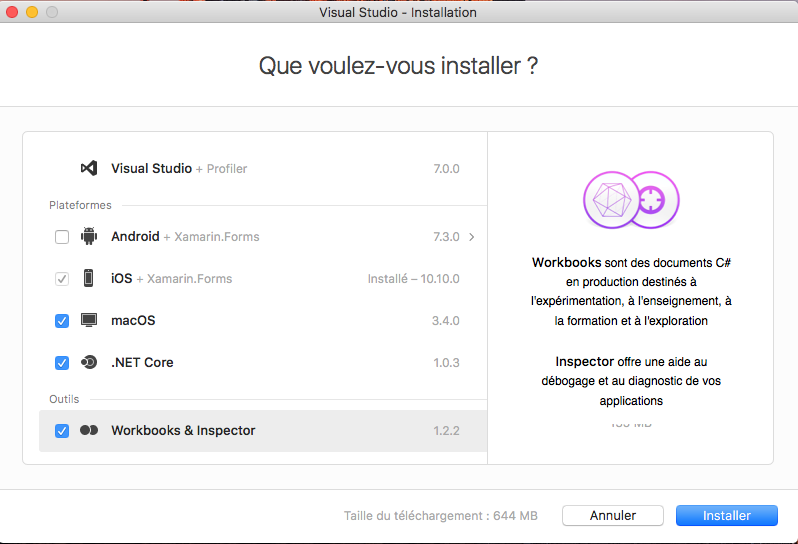798x544 pixels.
Task: Click the Workbooks version 1.2.2
Action: (x=446, y=431)
